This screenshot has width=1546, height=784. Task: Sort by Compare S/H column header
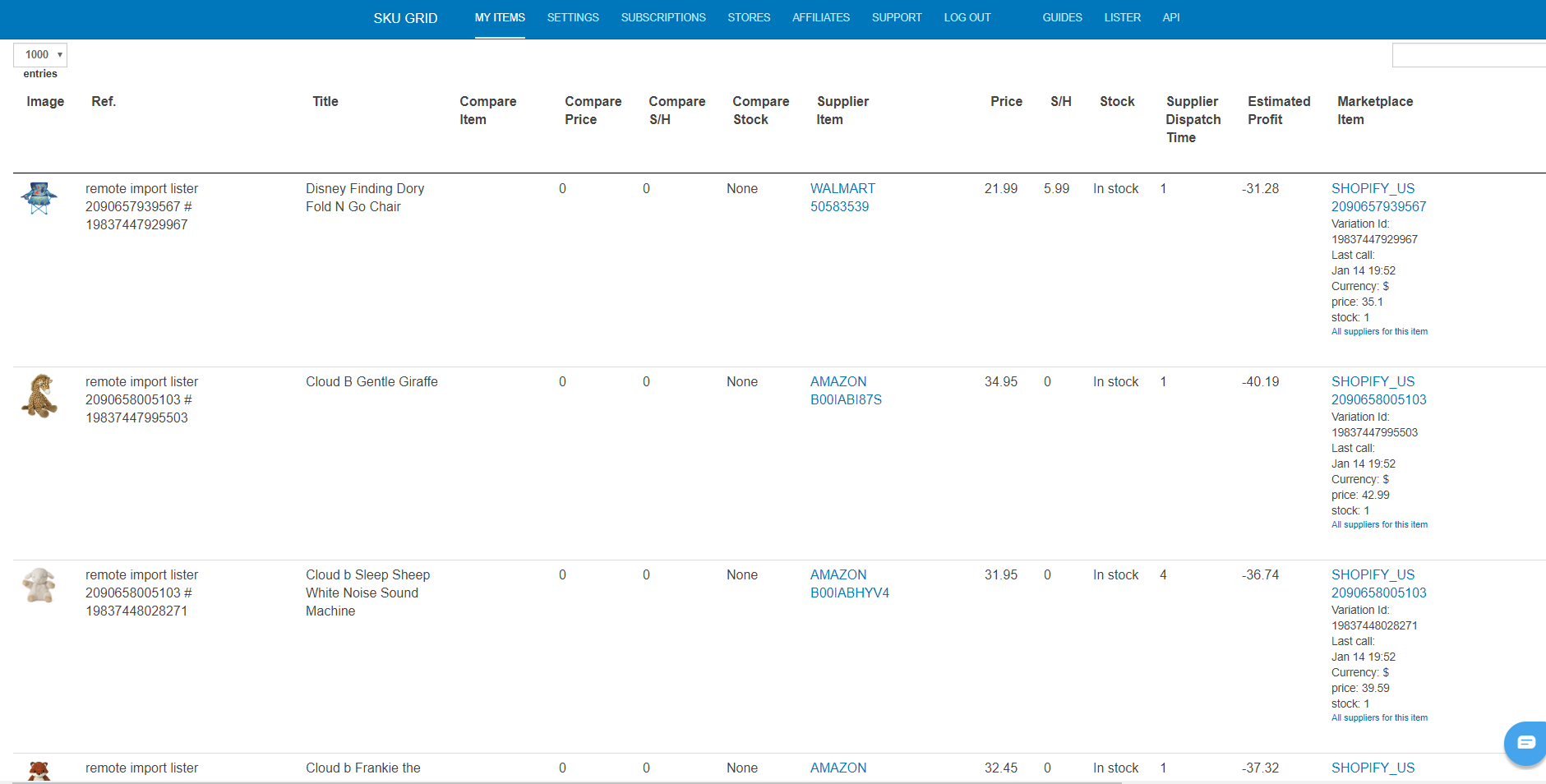point(677,110)
